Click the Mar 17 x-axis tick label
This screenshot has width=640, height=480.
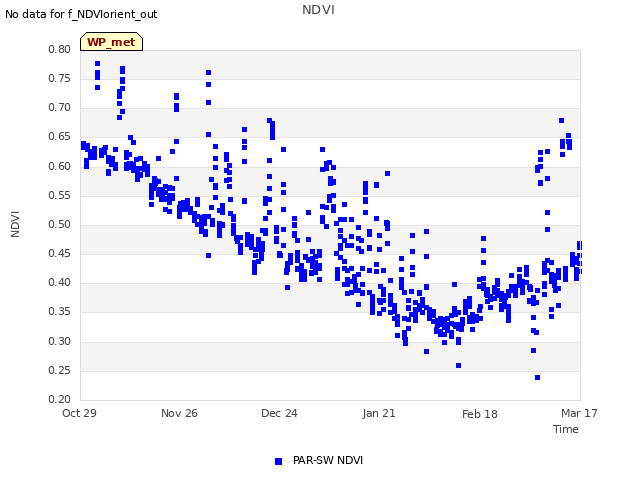pyautogui.click(x=579, y=413)
